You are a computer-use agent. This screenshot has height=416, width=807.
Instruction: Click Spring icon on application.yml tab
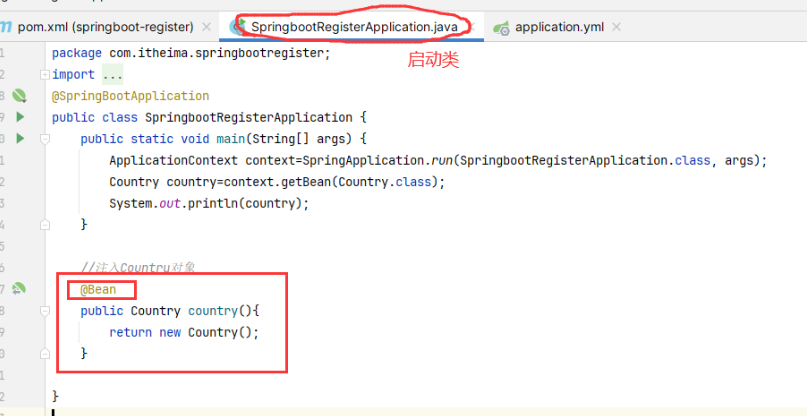[x=501, y=28]
